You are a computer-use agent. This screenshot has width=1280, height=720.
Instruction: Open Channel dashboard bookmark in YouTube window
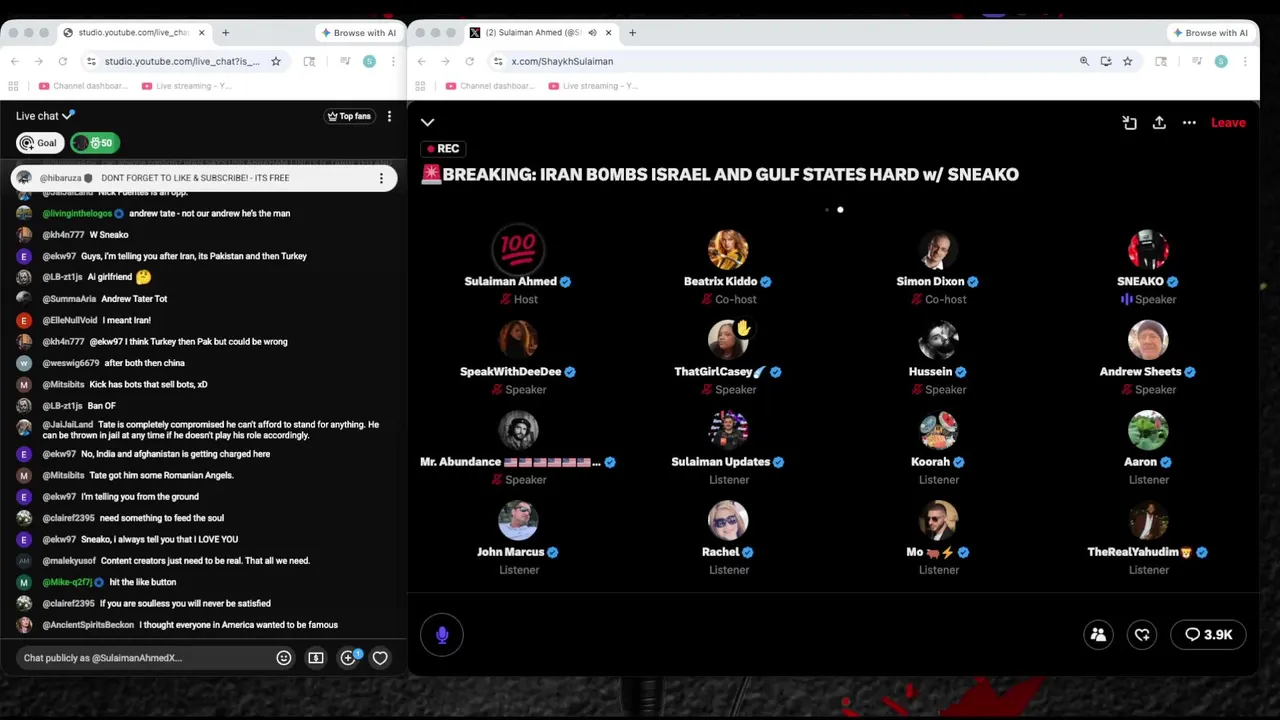83,86
